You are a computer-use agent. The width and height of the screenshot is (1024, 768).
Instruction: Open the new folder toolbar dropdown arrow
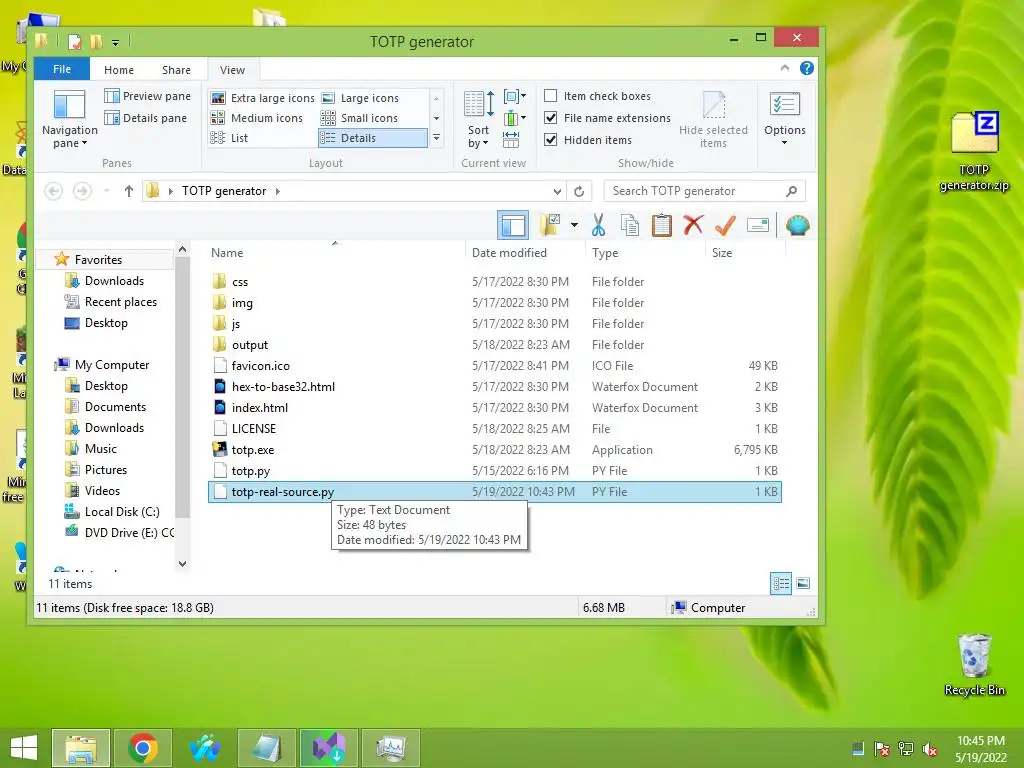pyautogui.click(x=574, y=225)
